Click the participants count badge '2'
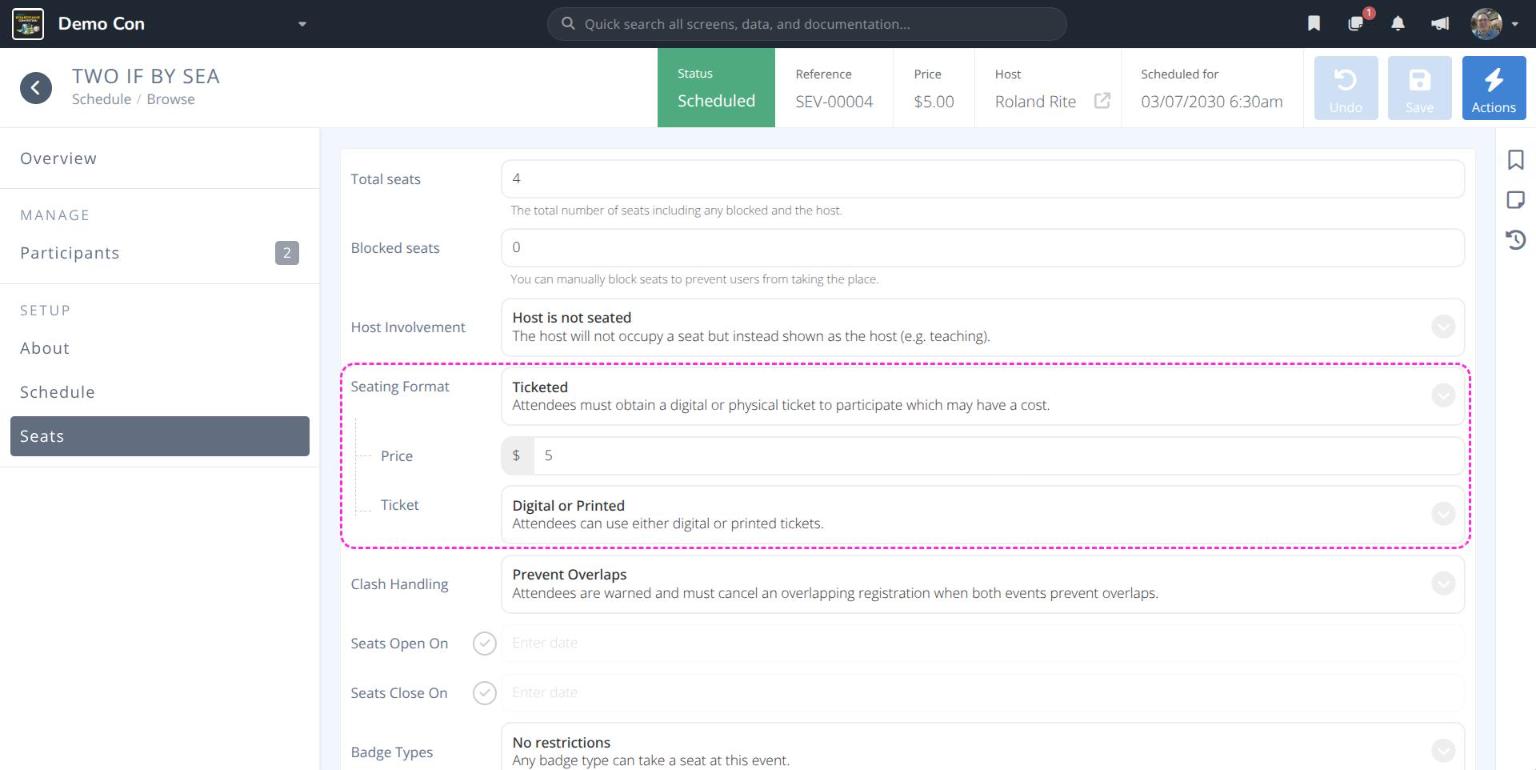 pos(287,253)
